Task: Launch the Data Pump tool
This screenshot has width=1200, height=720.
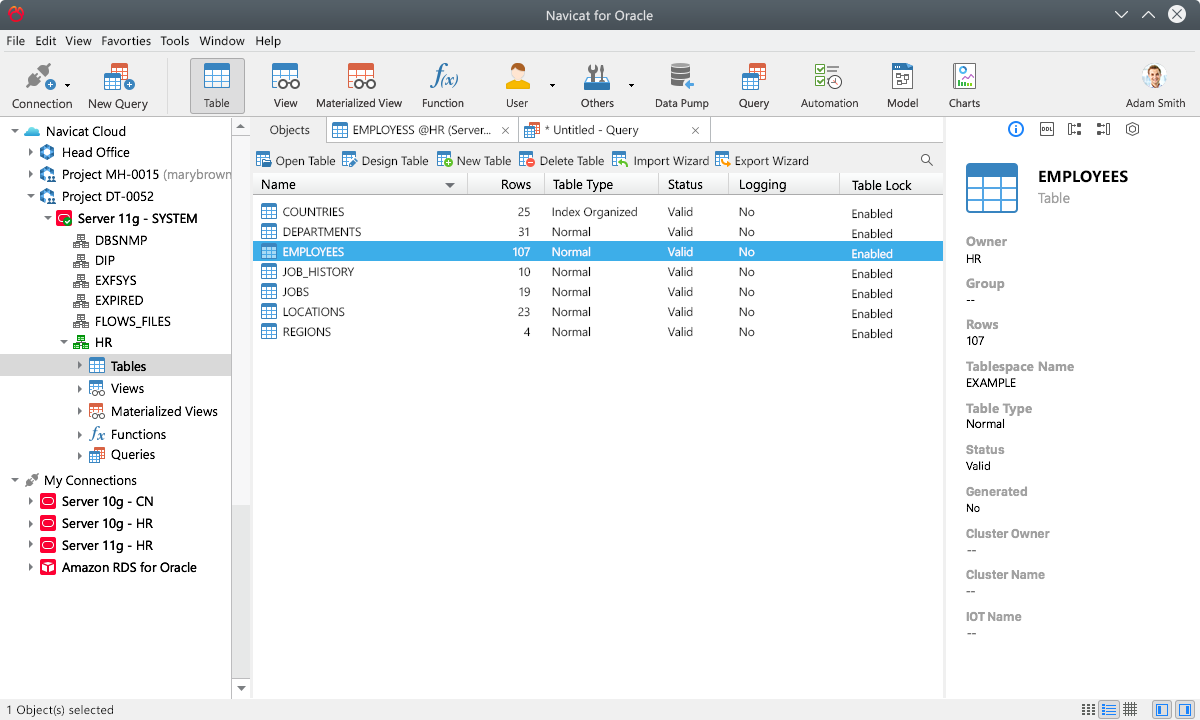Action: coord(682,85)
